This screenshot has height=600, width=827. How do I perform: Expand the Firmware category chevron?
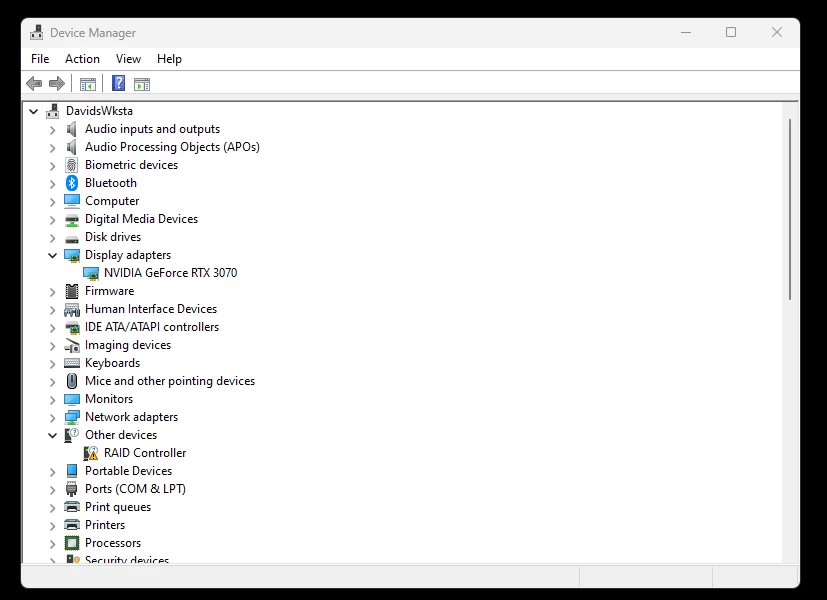[52, 292]
